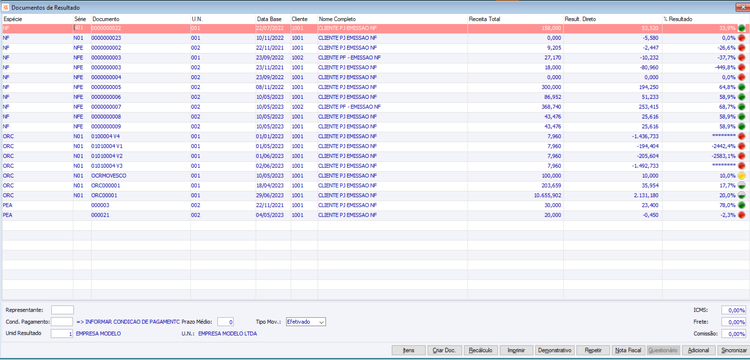Click the red status circle for document 0000000023
The image size is (750, 360).
point(741,38)
